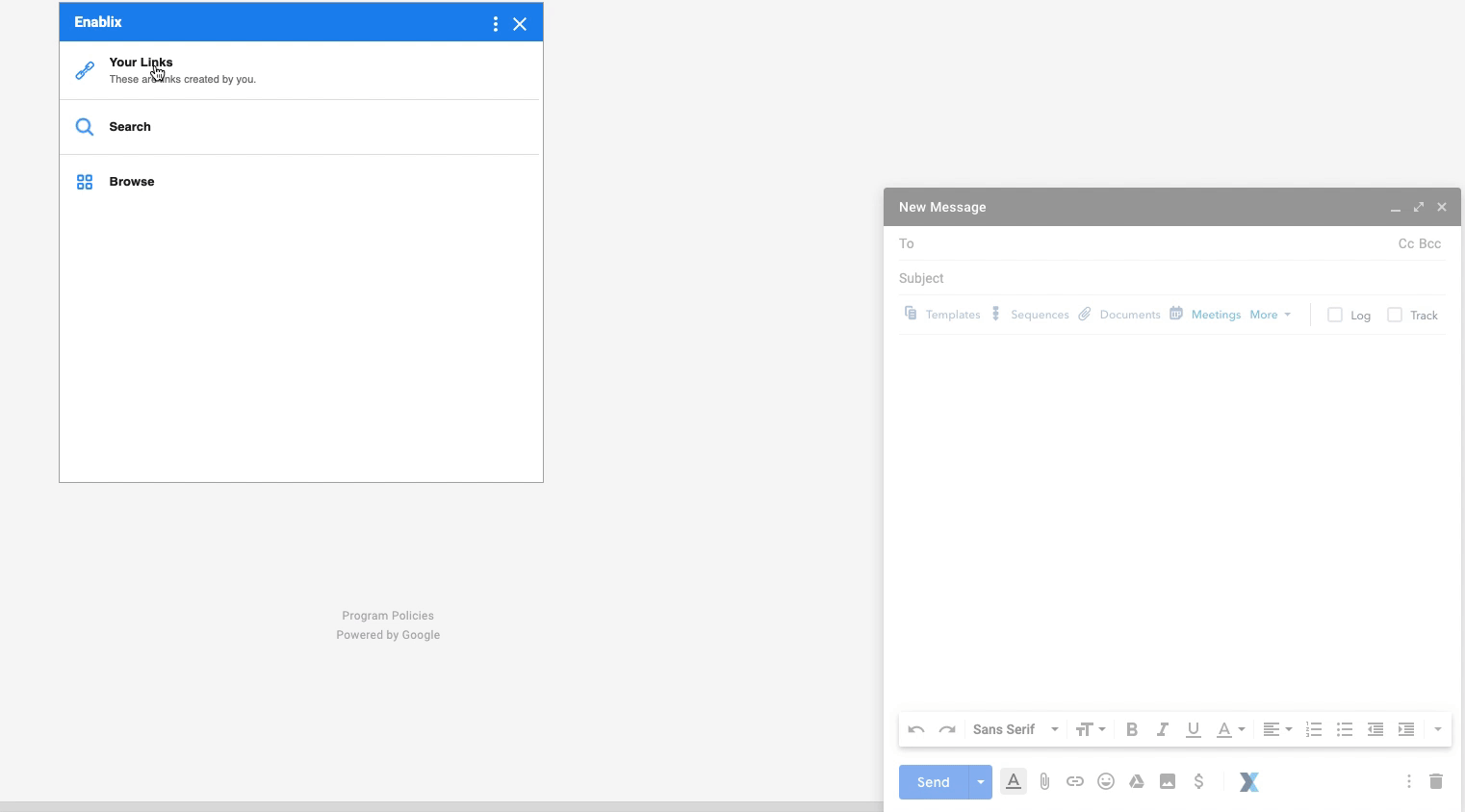Screen dimensions: 1465x812
Task: Insert link icon in compose
Action: pos(1075,782)
